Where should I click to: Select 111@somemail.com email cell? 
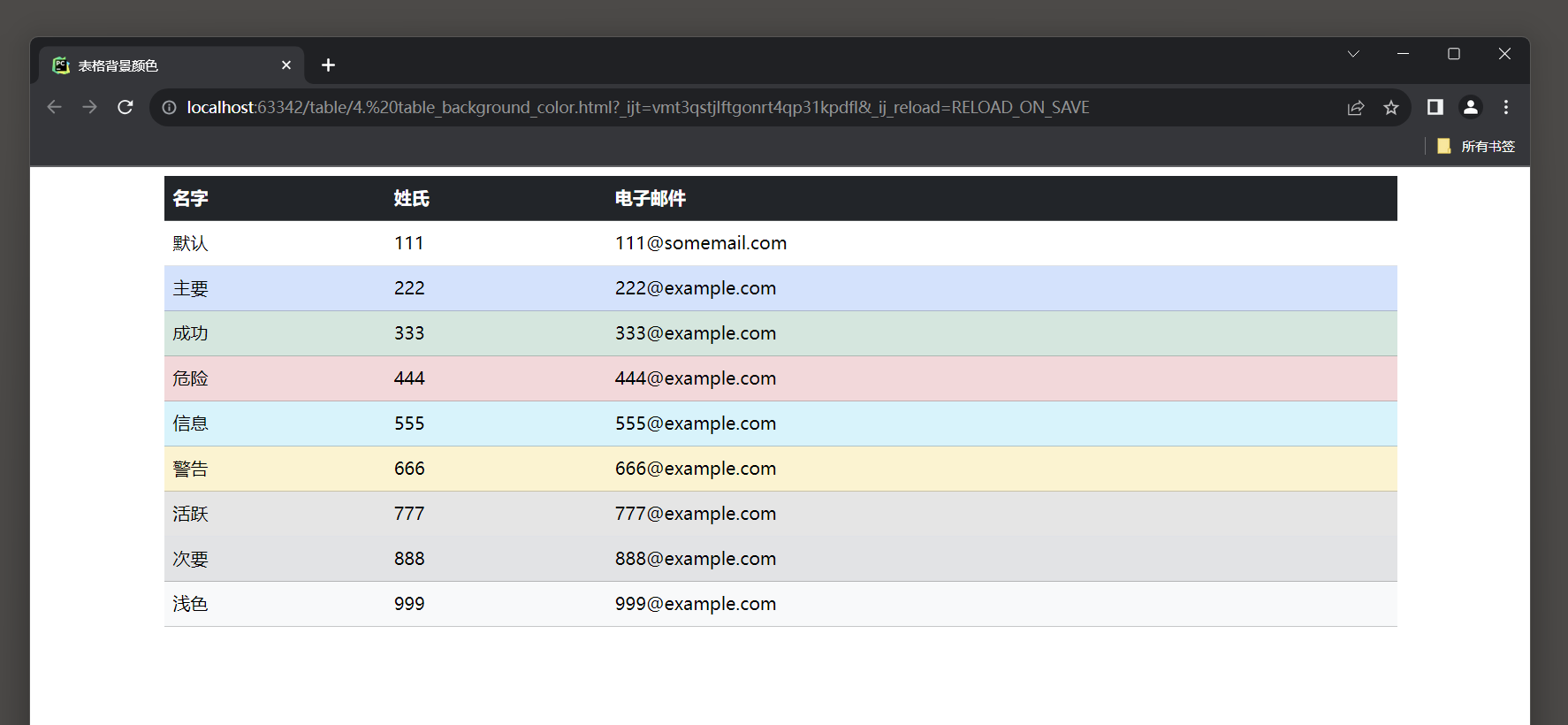1001,243
